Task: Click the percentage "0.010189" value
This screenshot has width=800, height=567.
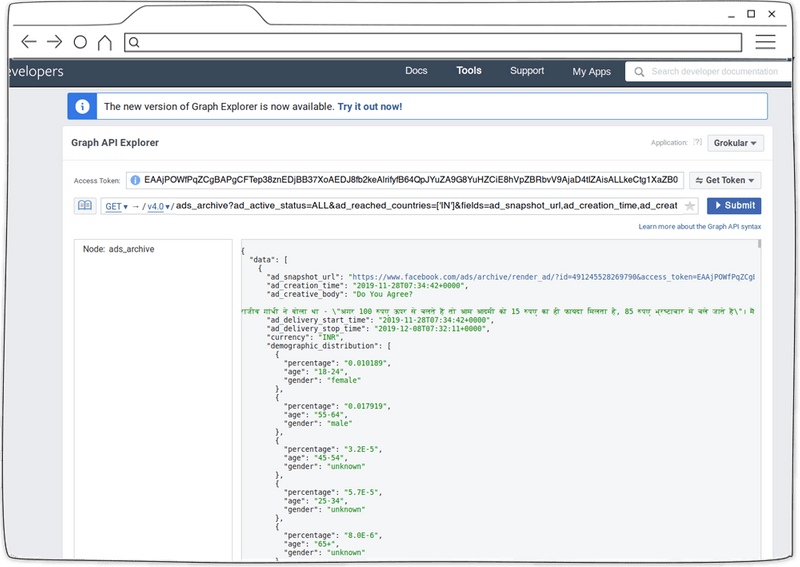Action: tap(366, 363)
